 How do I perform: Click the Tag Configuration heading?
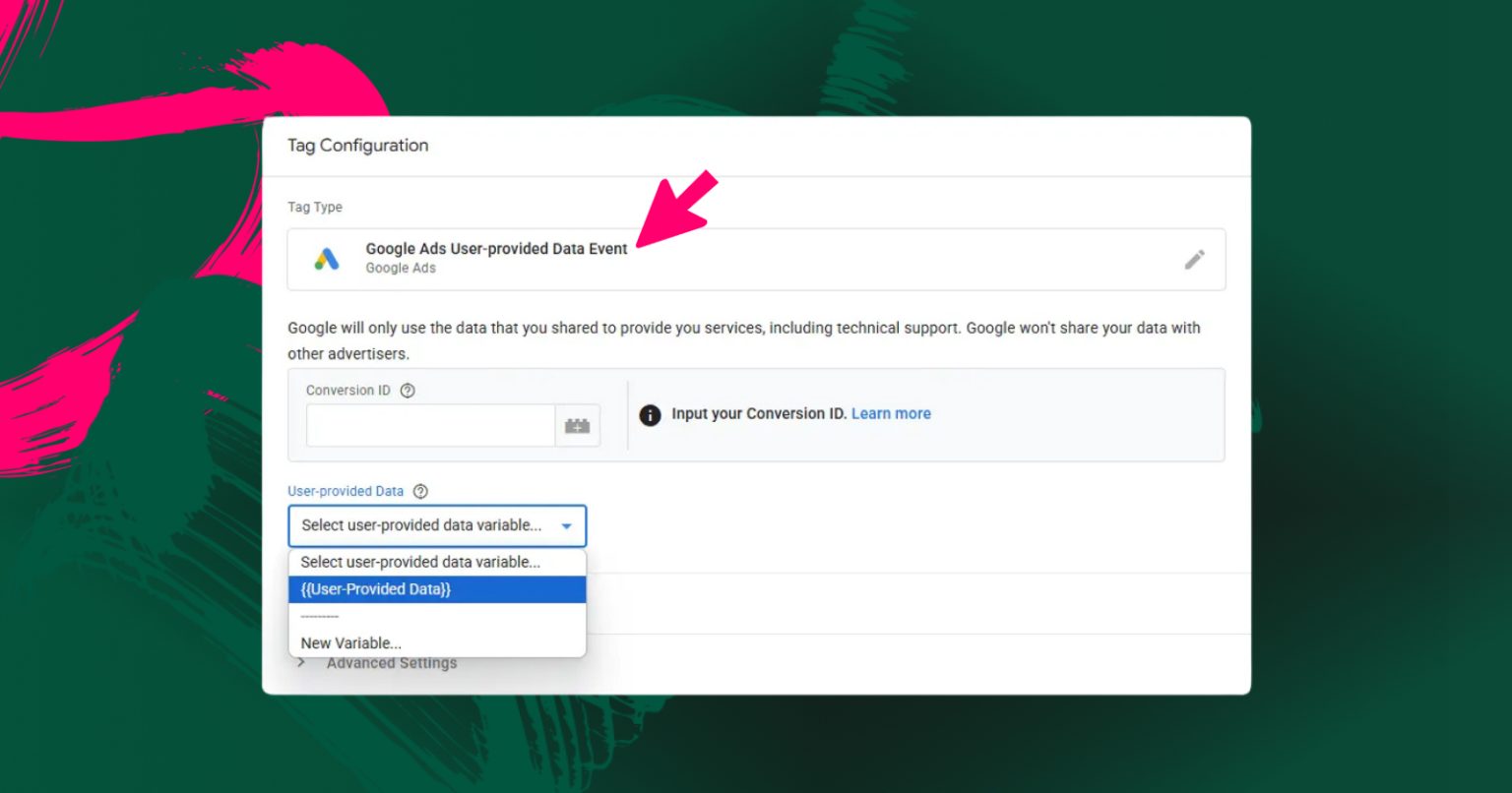coord(357,146)
